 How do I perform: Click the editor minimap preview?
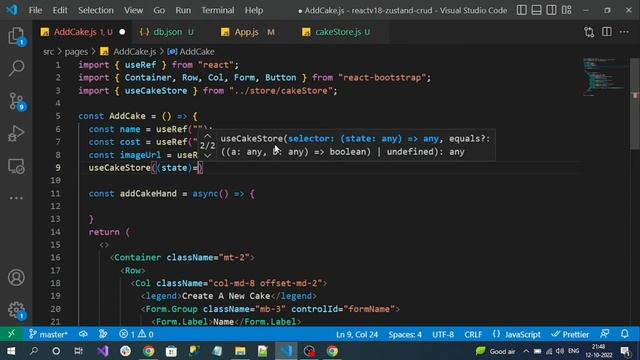coord(605,77)
